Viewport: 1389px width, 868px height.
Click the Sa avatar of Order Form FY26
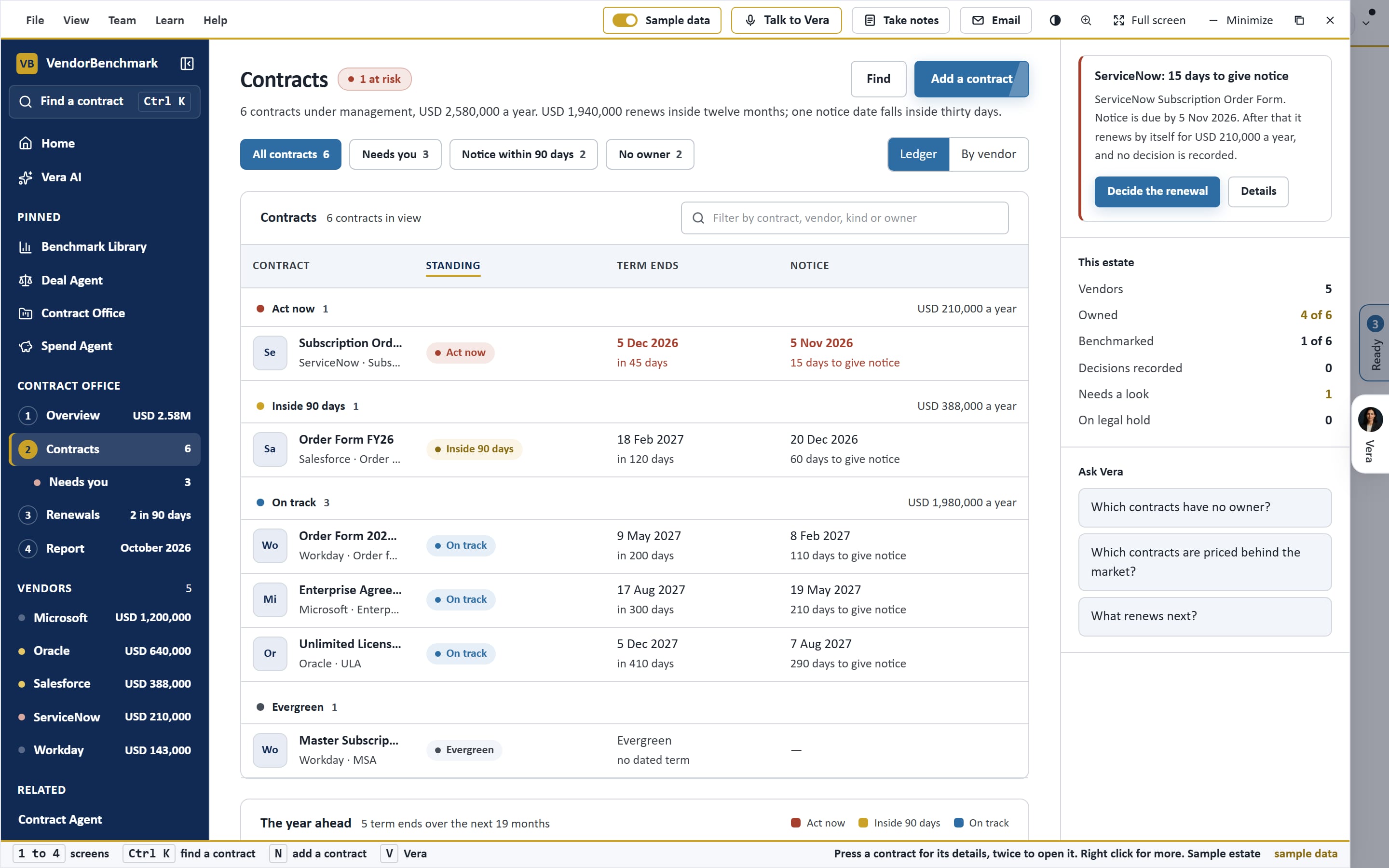[x=270, y=449]
